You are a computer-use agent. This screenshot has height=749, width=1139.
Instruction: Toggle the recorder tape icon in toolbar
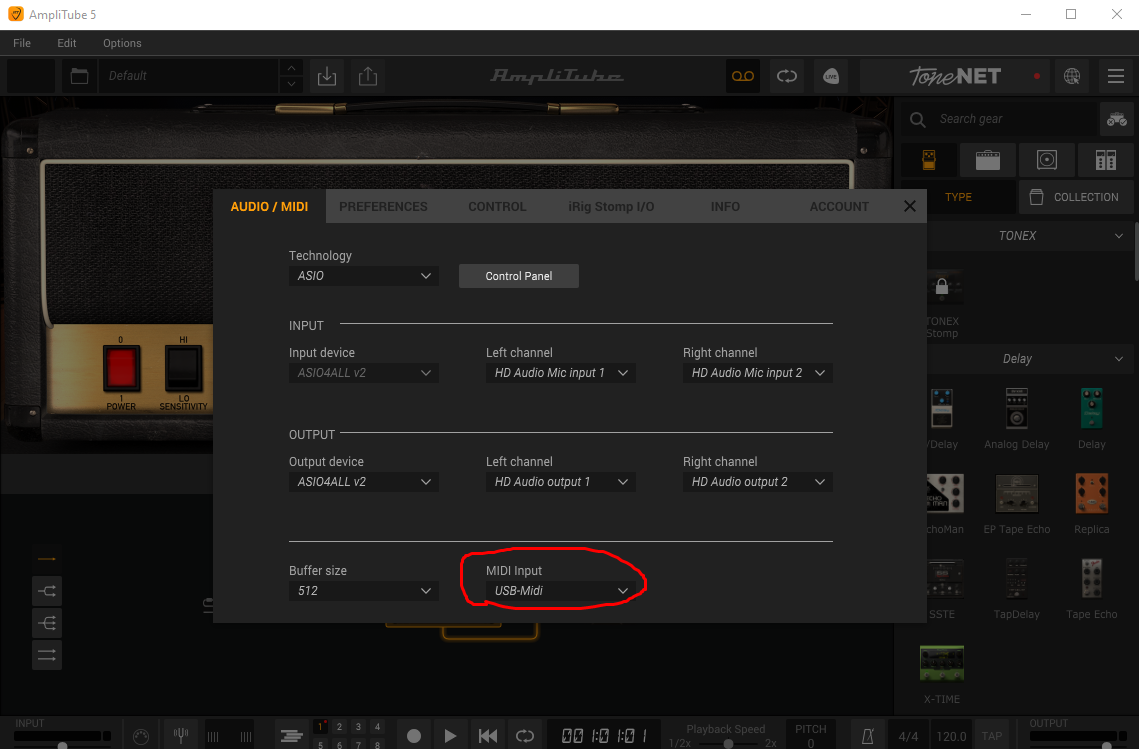click(x=742, y=76)
